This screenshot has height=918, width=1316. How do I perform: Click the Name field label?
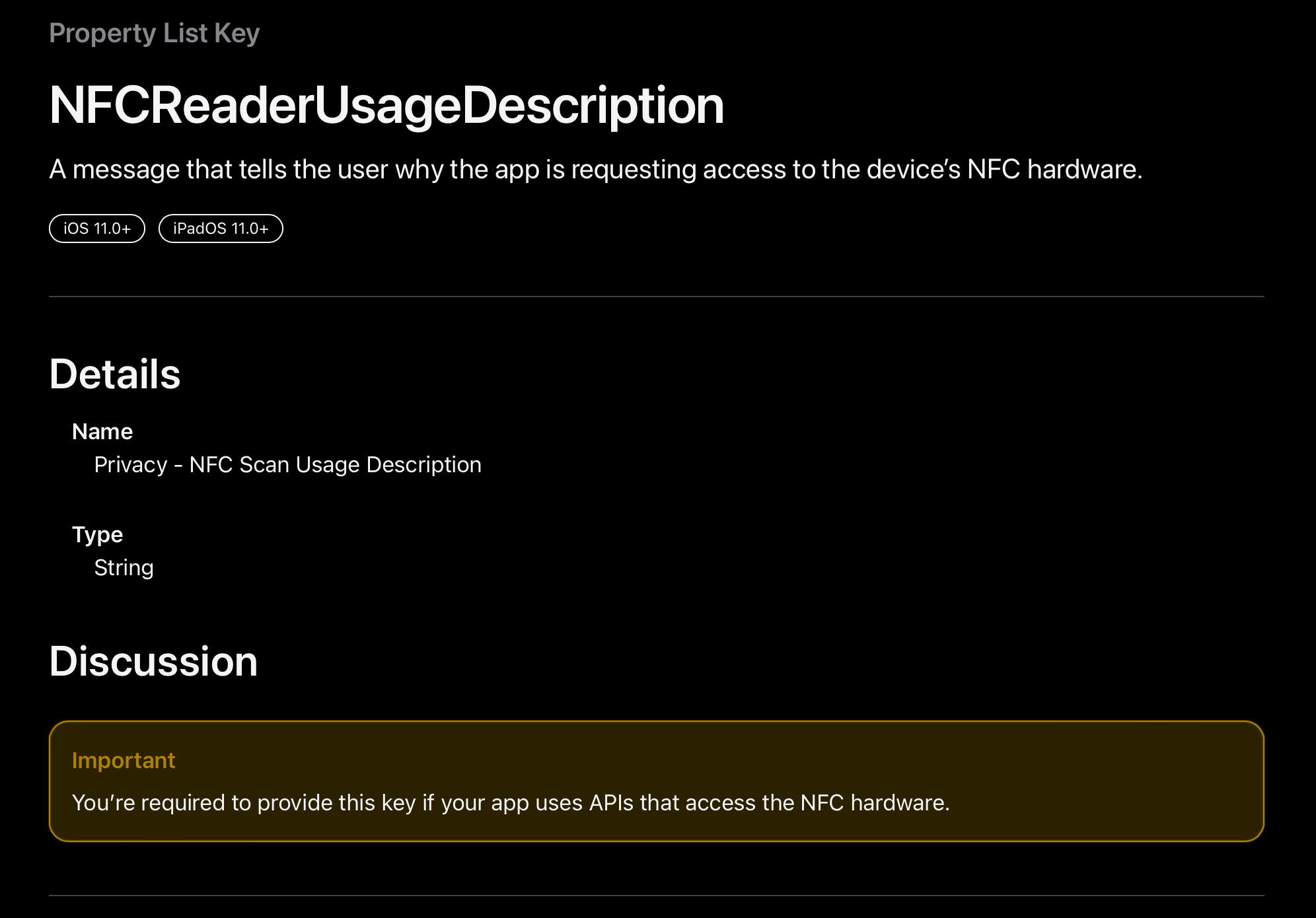102,431
